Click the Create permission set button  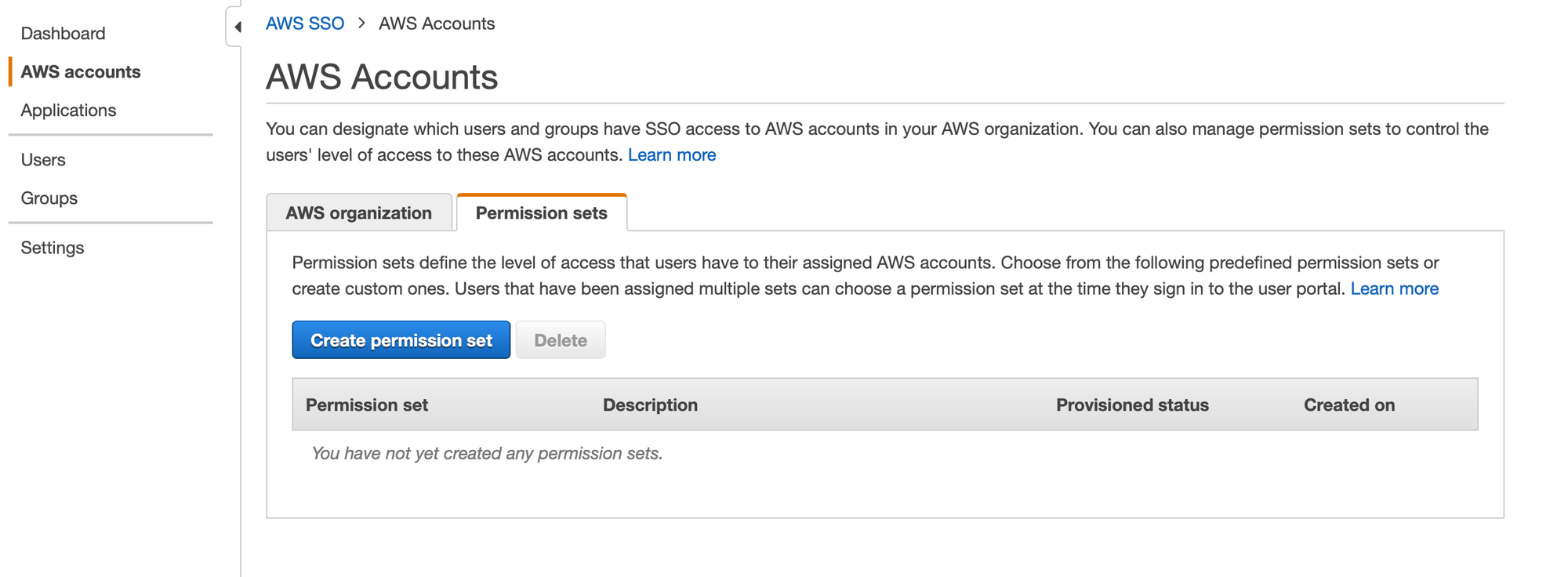(x=401, y=340)
